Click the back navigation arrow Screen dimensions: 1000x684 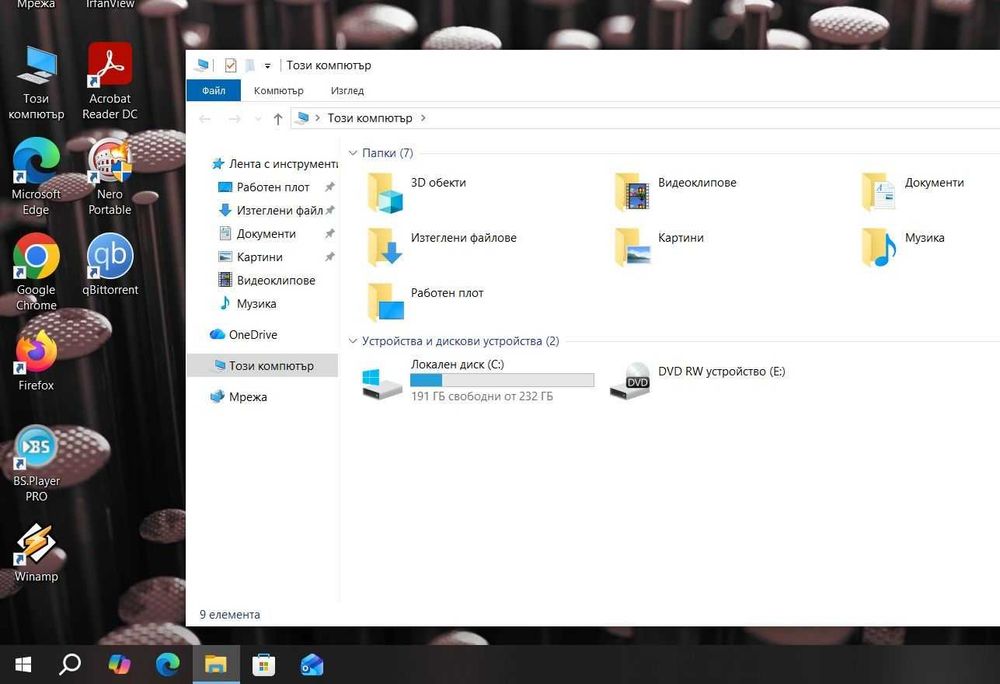(x=205, y=119)
